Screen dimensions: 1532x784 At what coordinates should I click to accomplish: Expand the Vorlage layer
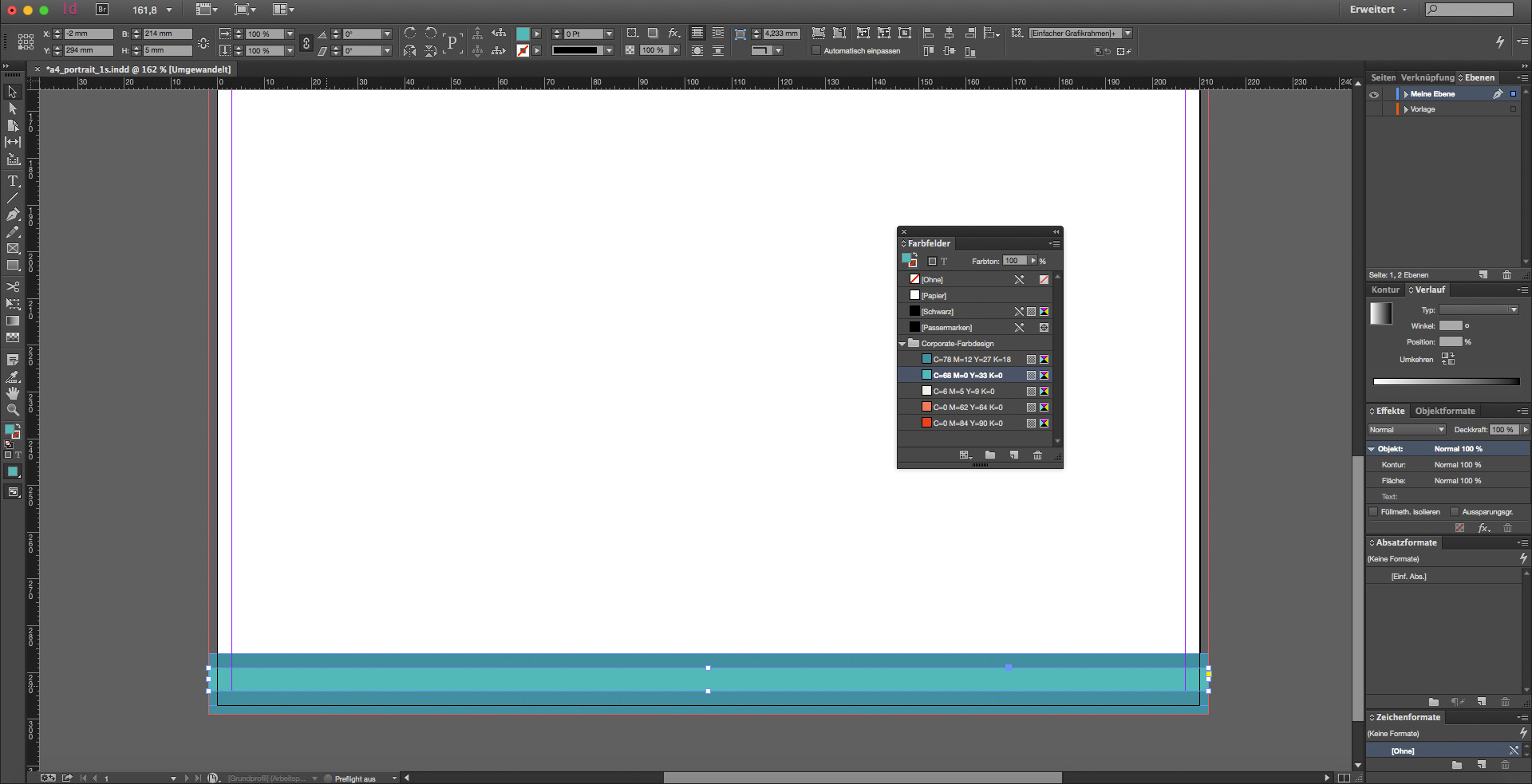coord(1406,109)
